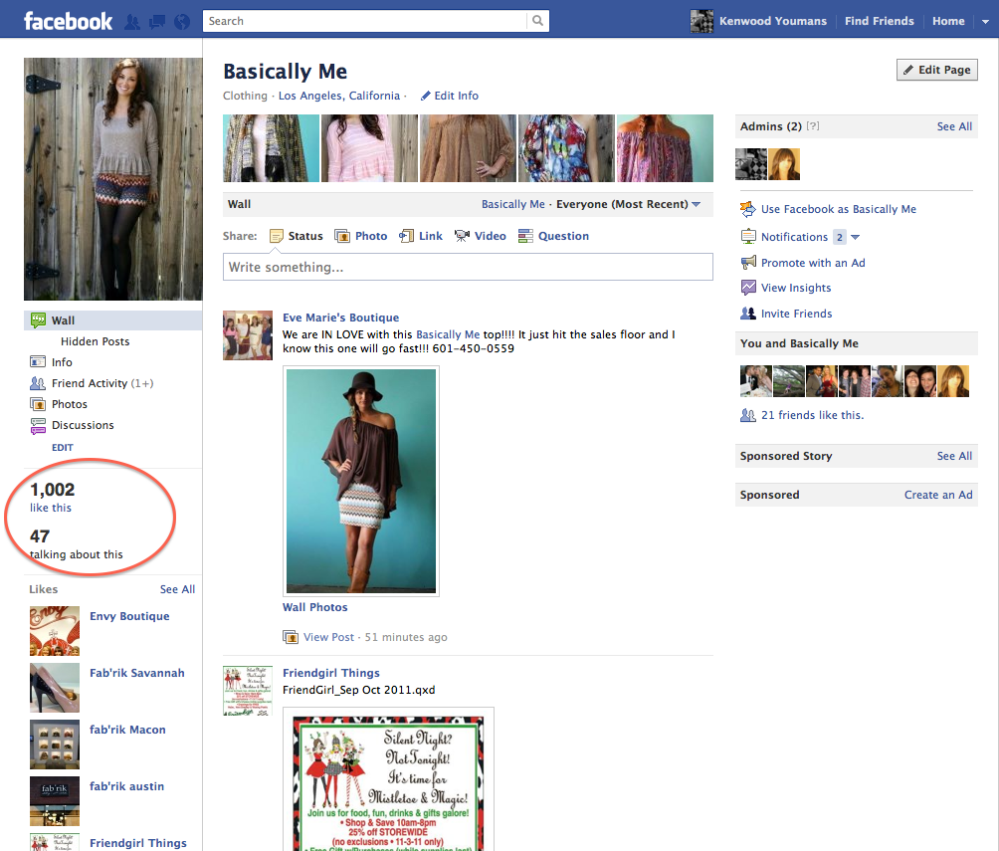999x851 pixels.
Task: Click the friend requests icon in top bar
Action: tap(132, 21)
